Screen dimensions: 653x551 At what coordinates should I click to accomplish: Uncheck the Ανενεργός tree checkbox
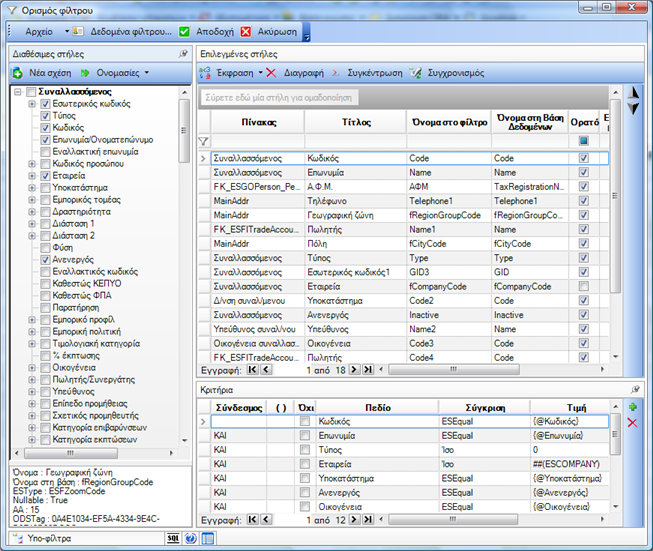pos(45,260)
